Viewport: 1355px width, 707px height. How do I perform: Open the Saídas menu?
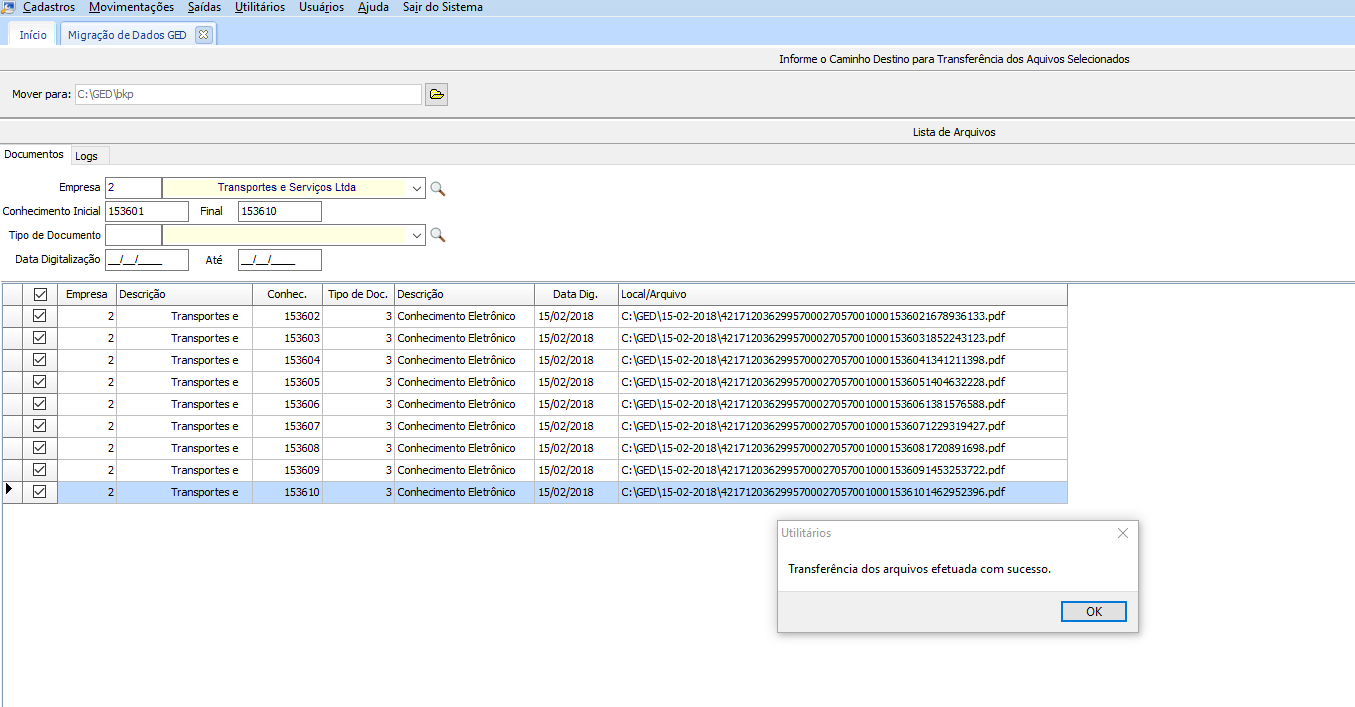[x=204, y=7]
